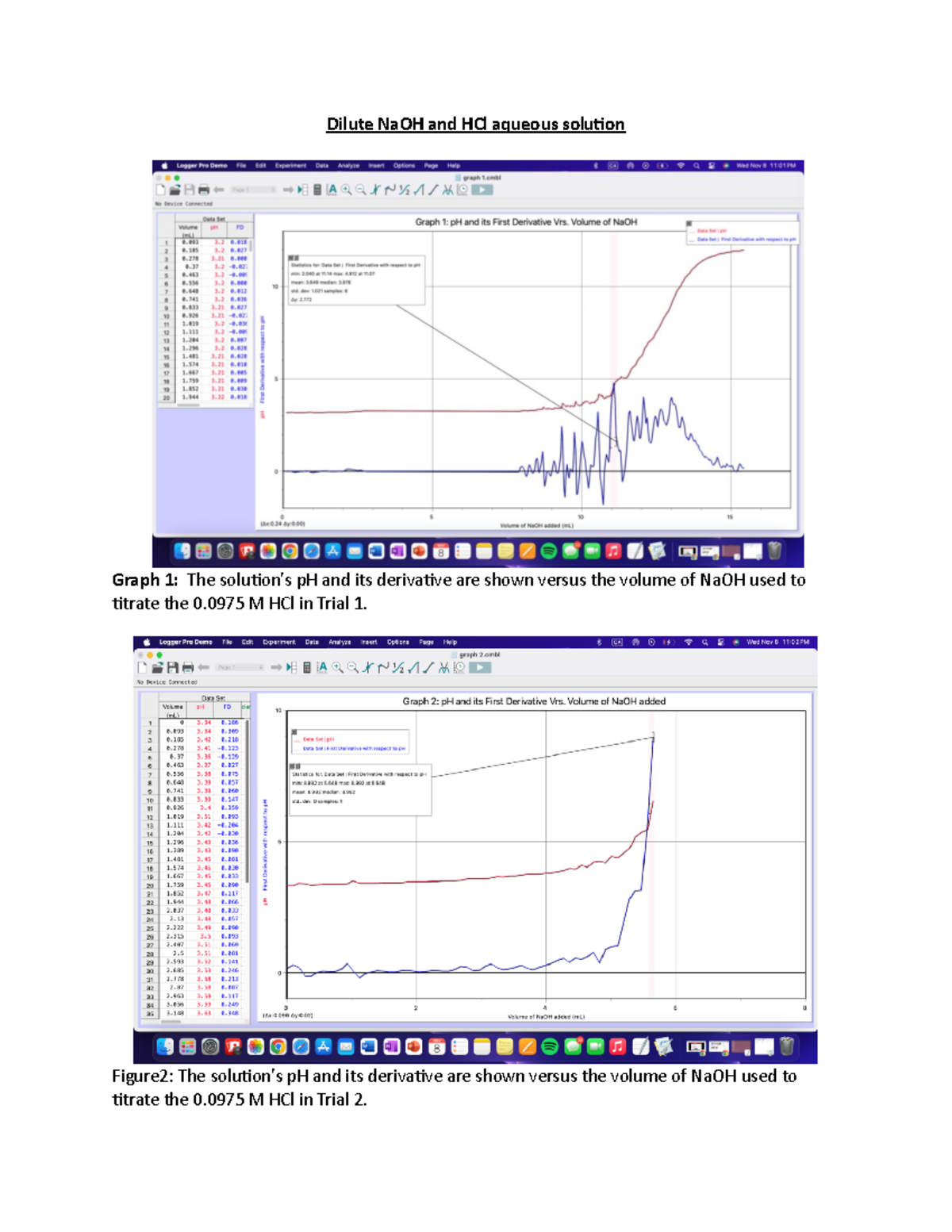Click Autoscale 'A' icon in graph 2.cmbl toolbar
Image resolution: width=952 pixels, height=1232 pixels.
(x=322, y=668)
